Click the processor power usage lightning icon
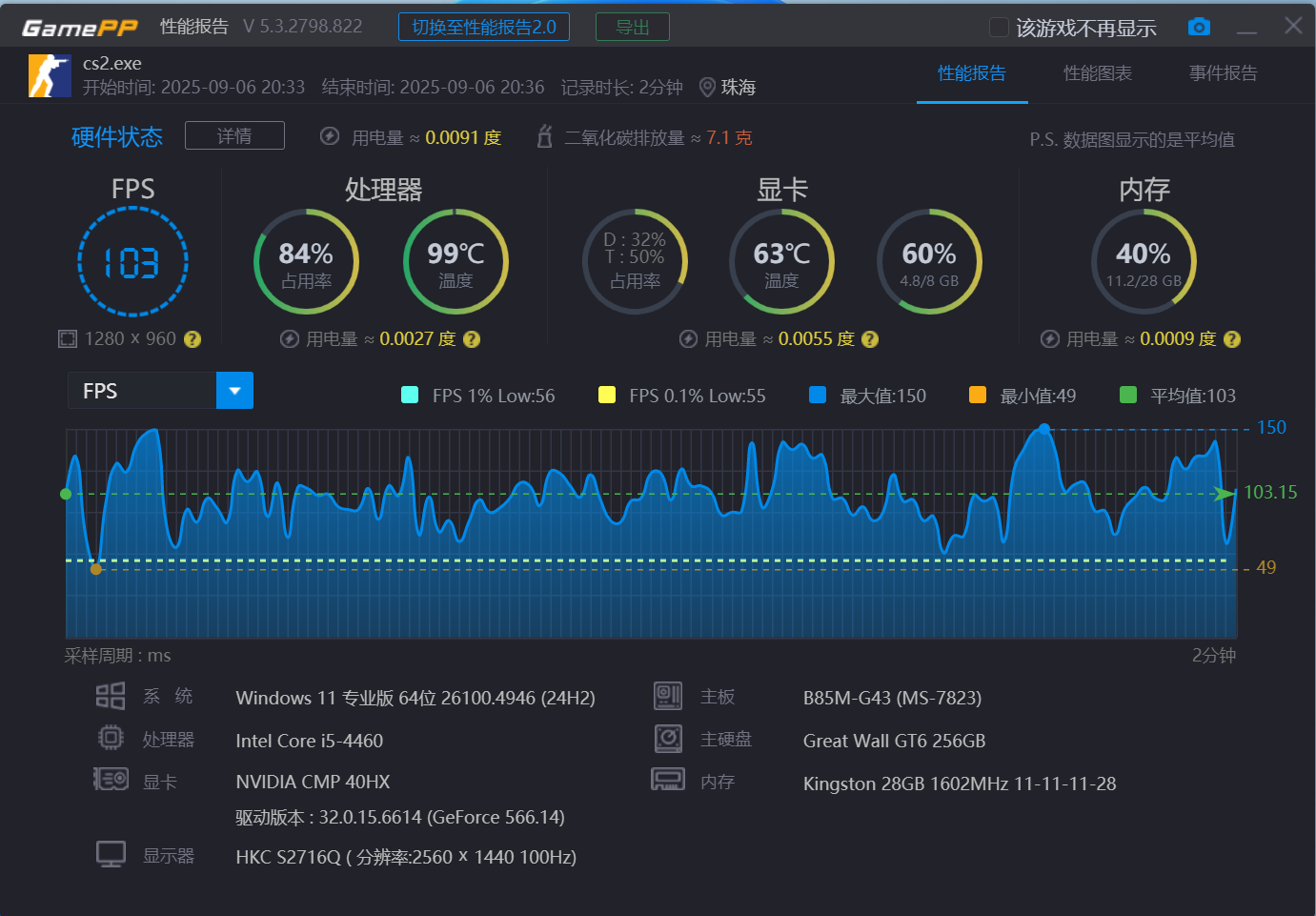Viewport: 1316px width, 916px height. point(290,339)
